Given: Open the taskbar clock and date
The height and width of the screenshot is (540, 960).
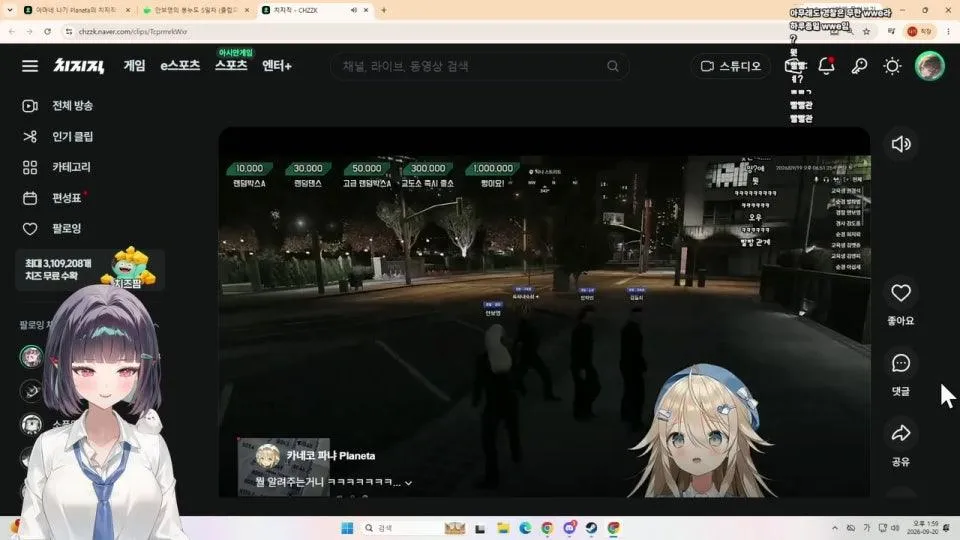Looking at the screenshot, I should [925, 528].
